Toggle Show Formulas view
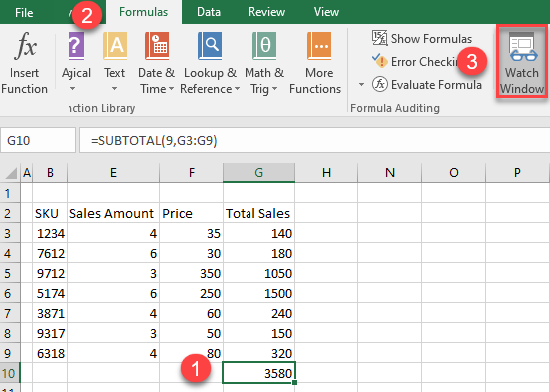The image size is (550, 392). [422, 38]
